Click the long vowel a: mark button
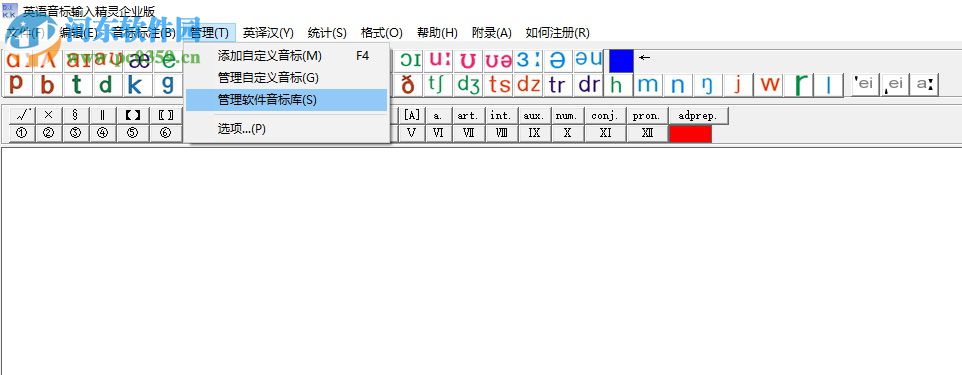 pos(925,84)
